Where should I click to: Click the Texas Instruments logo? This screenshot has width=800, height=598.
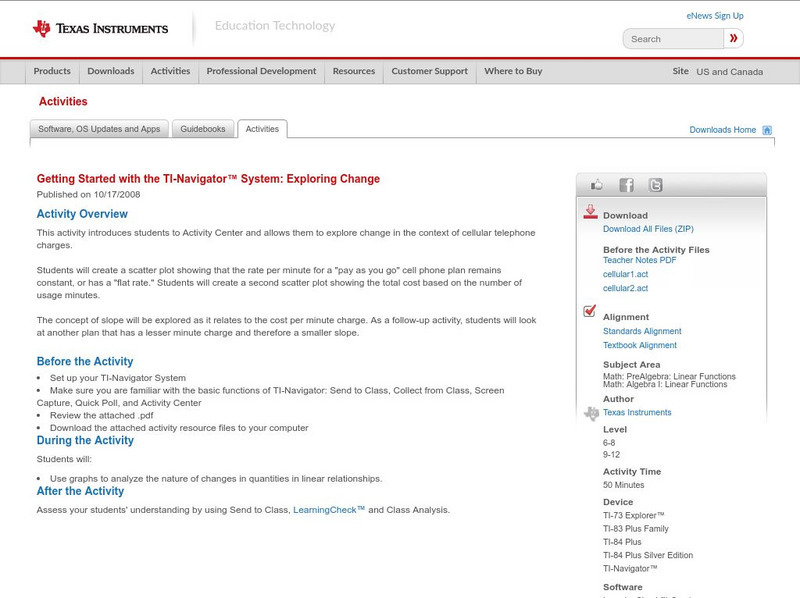point(100,29)
